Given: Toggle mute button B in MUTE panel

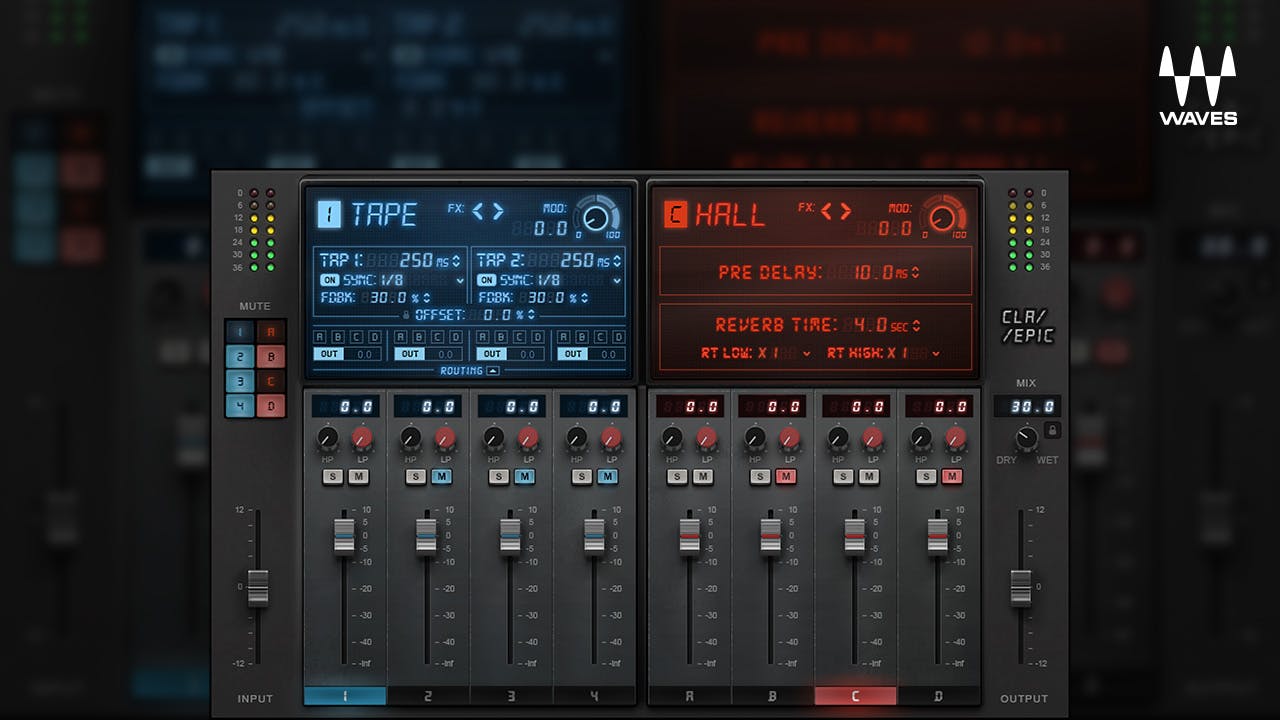Looking at the screenshot, I should tap(271, 357).
